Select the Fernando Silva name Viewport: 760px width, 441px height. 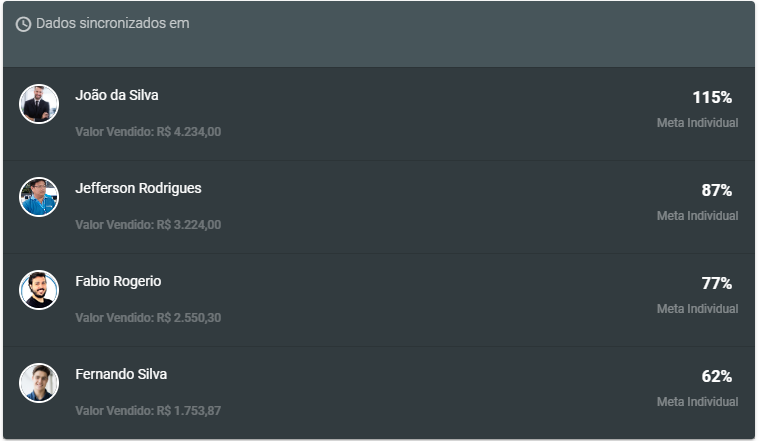click(x=121, y=374)
